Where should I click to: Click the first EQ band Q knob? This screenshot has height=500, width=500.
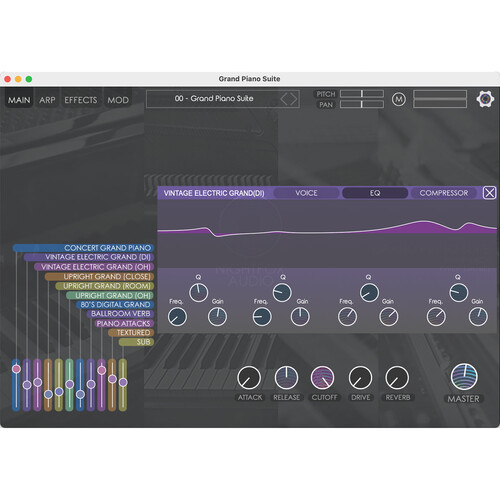[x=199, y=293]
